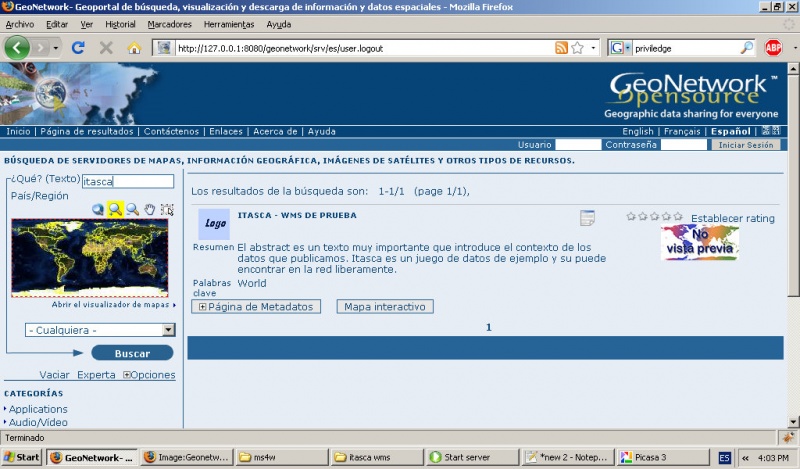Go to the Firefox home page icon

pos(134,47)
